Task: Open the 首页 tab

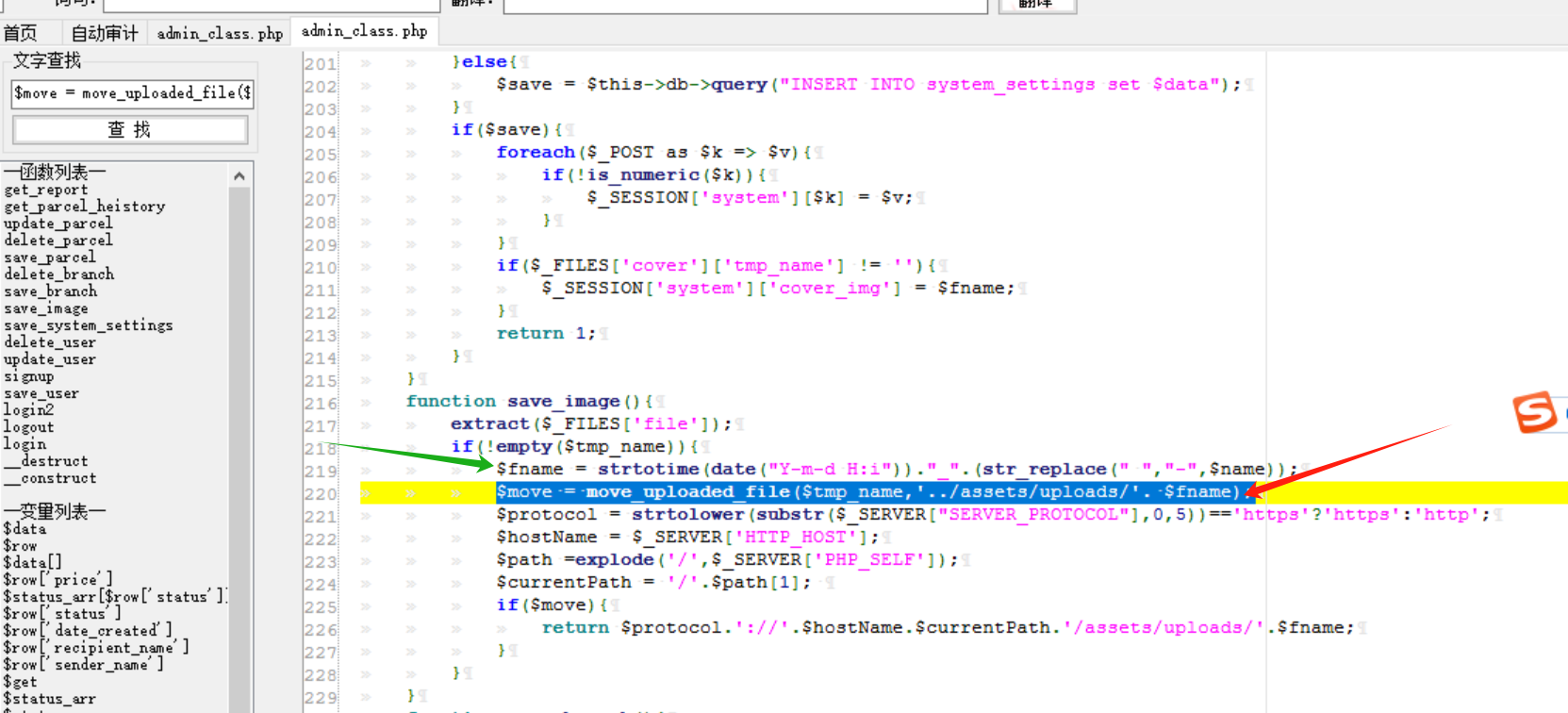Action: click(x=21, y=33)
